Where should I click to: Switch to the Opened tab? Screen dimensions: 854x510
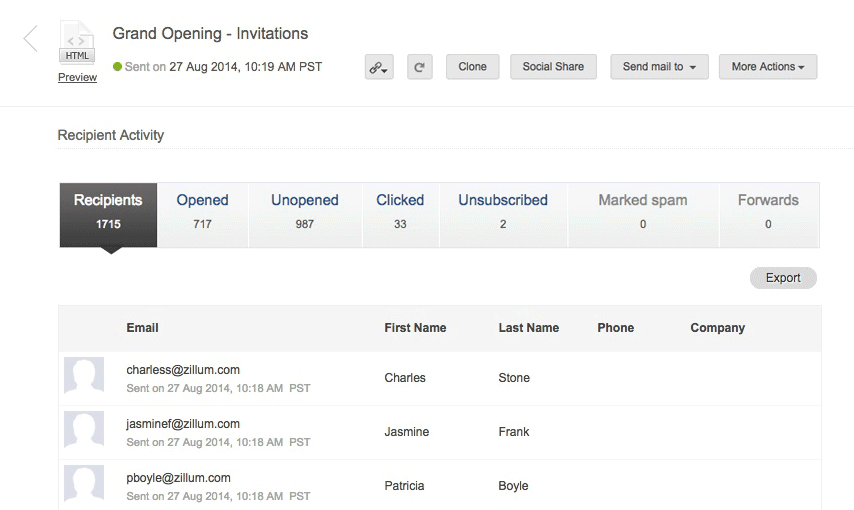pos(202,211)
